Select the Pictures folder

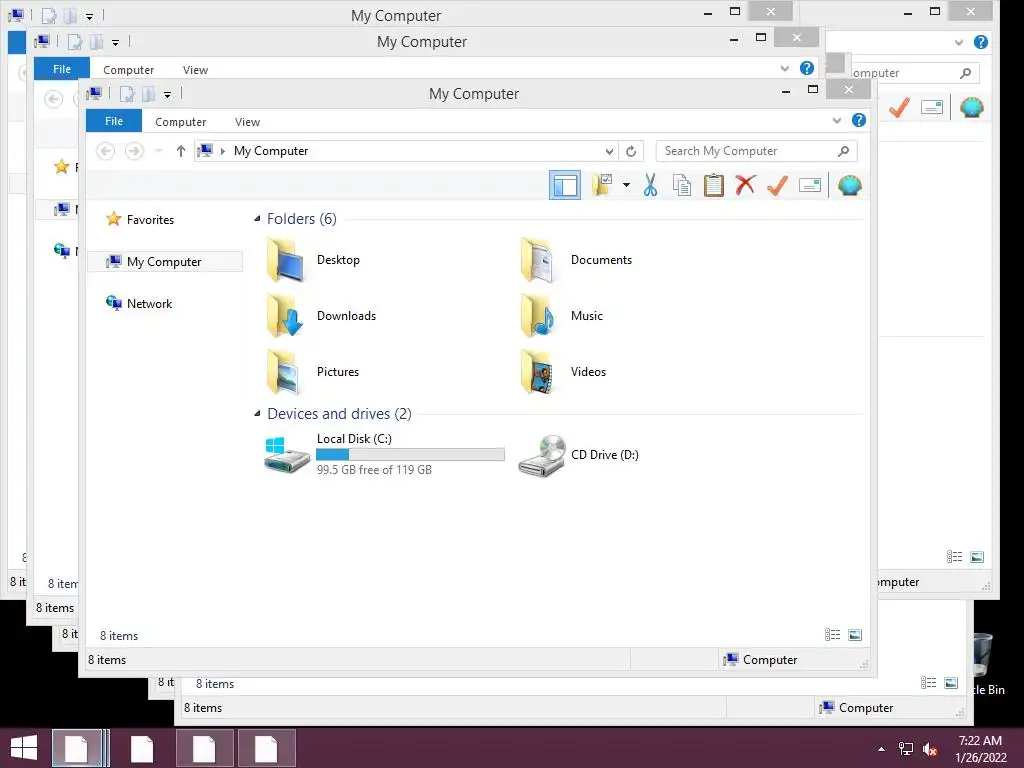pos(313,372)
